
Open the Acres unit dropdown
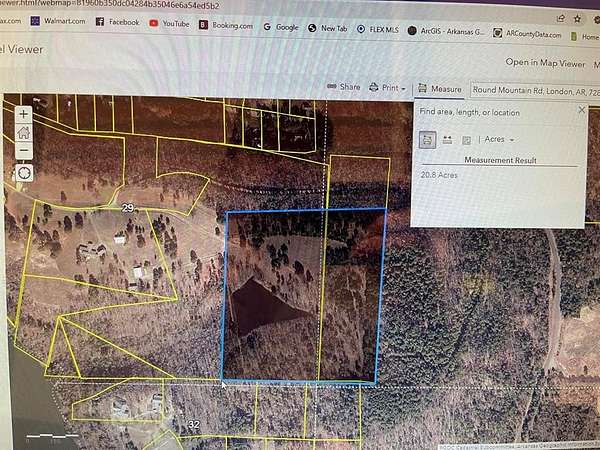tap(499, 139)
